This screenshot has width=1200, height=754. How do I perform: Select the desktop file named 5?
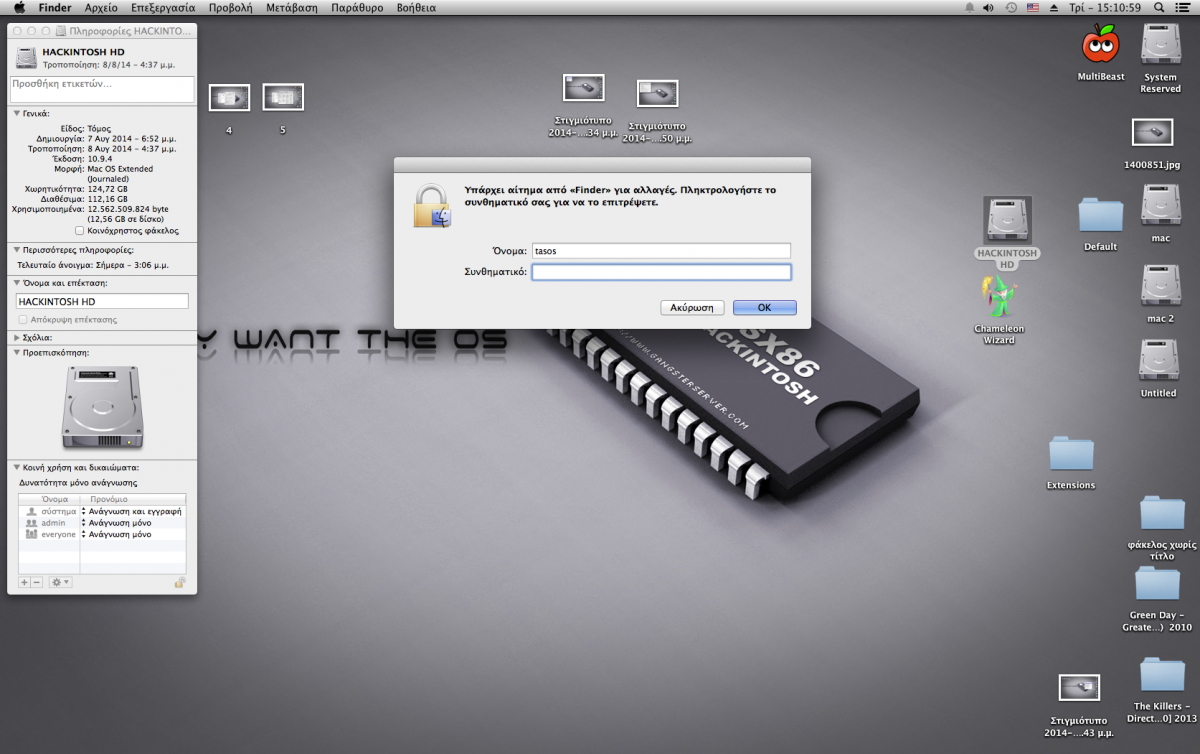283,97
